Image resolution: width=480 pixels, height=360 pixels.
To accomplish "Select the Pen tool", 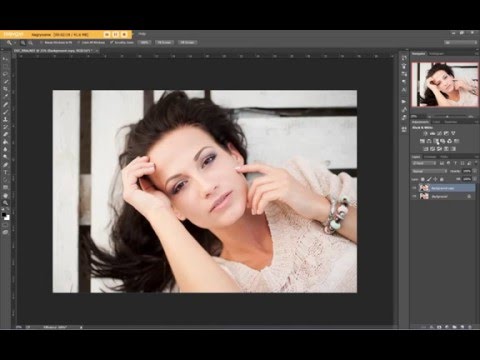I will click(x=5, y=165).
